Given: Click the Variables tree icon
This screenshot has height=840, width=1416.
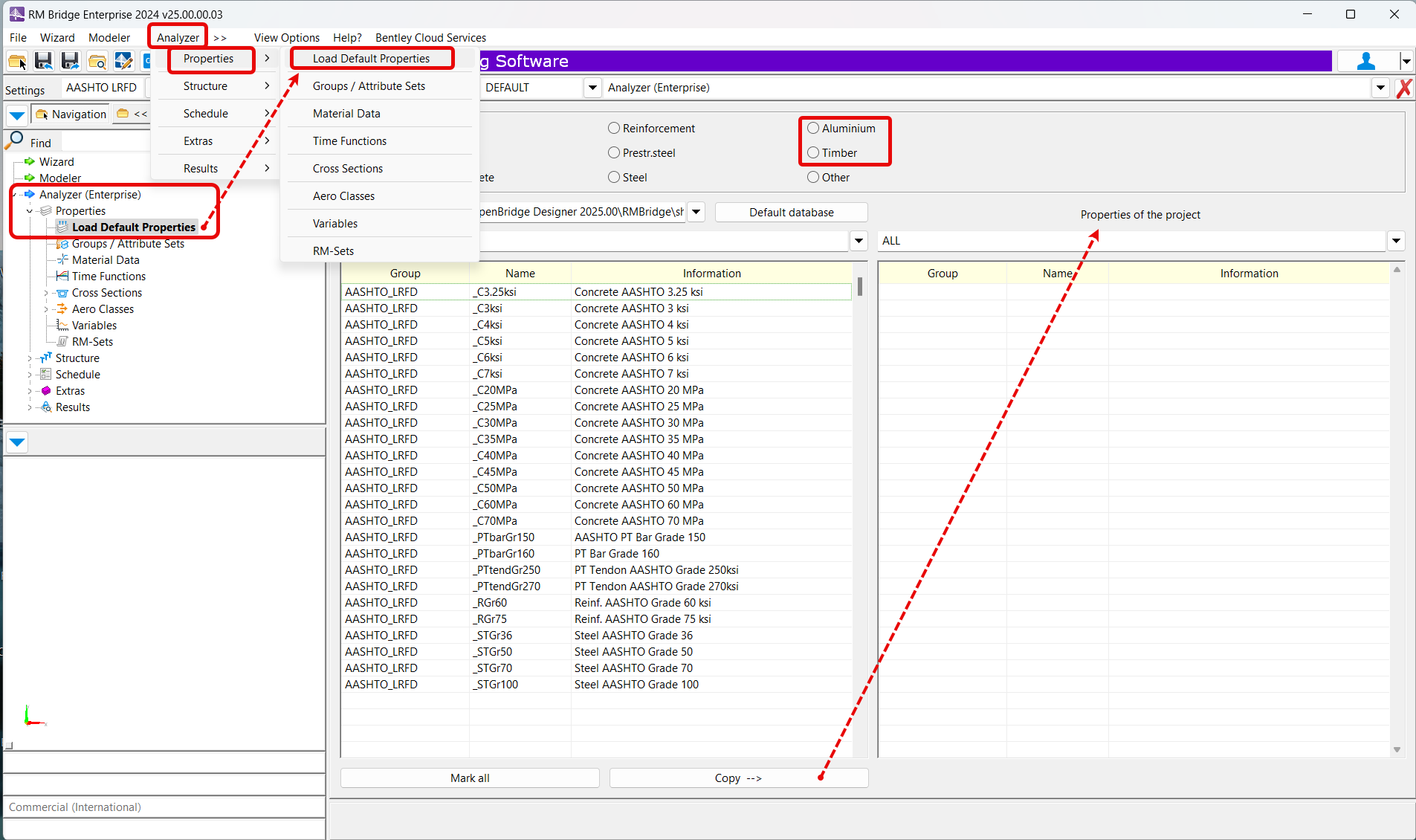Looking at the screenshot, I should [62, 325].
